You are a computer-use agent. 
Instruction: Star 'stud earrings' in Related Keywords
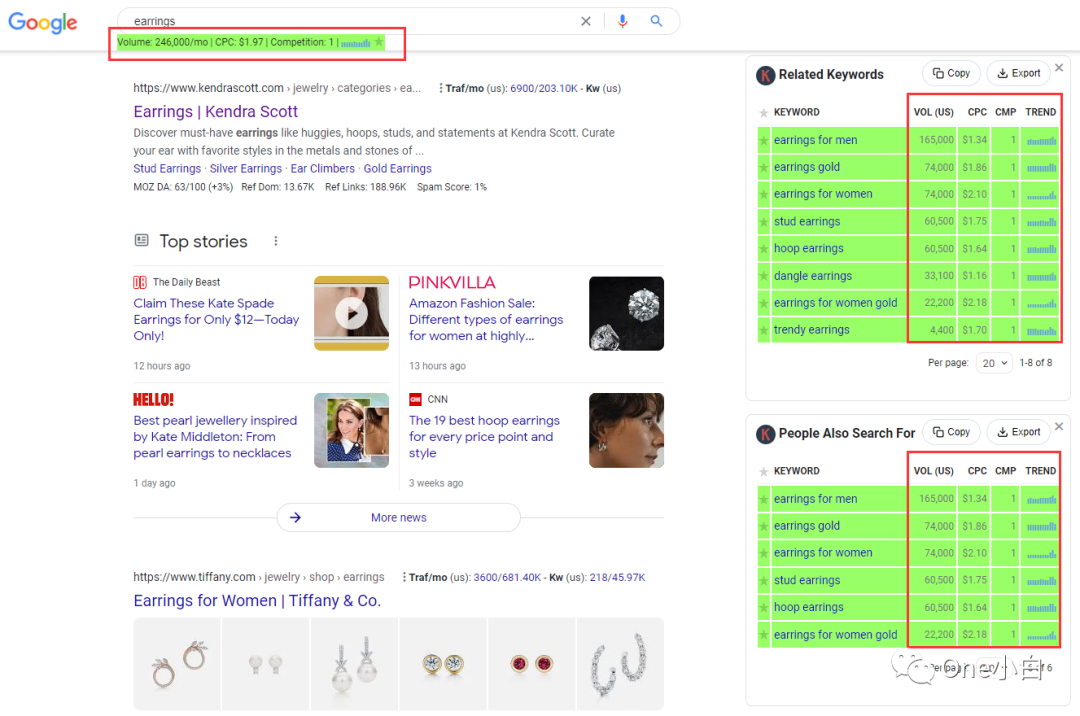(x=763, y=222)
